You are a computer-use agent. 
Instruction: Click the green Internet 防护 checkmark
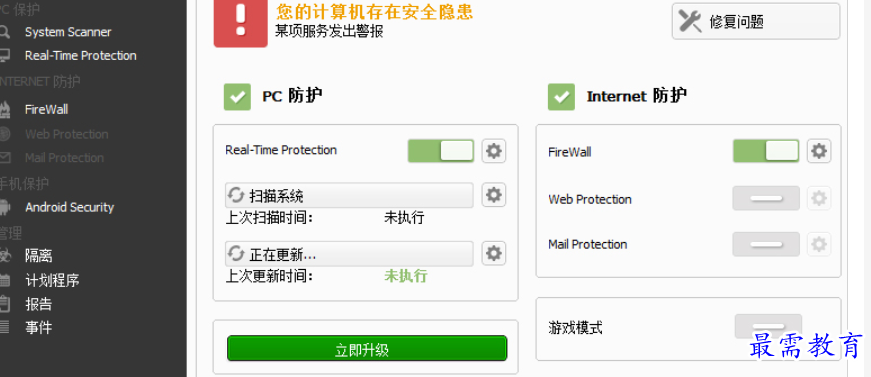pos(561,97)
